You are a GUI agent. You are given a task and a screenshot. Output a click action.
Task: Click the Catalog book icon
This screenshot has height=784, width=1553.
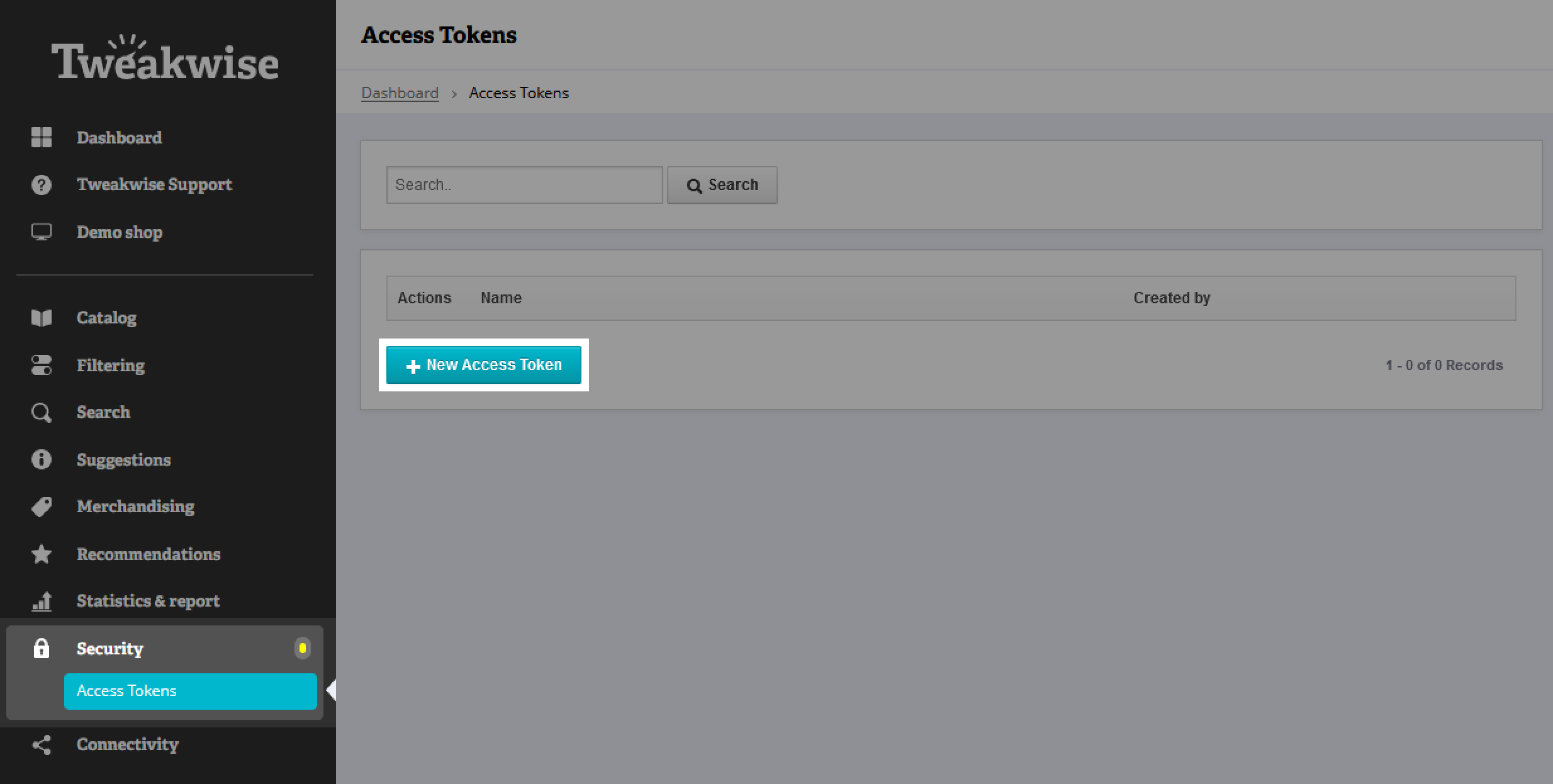[x=42, y=318]
